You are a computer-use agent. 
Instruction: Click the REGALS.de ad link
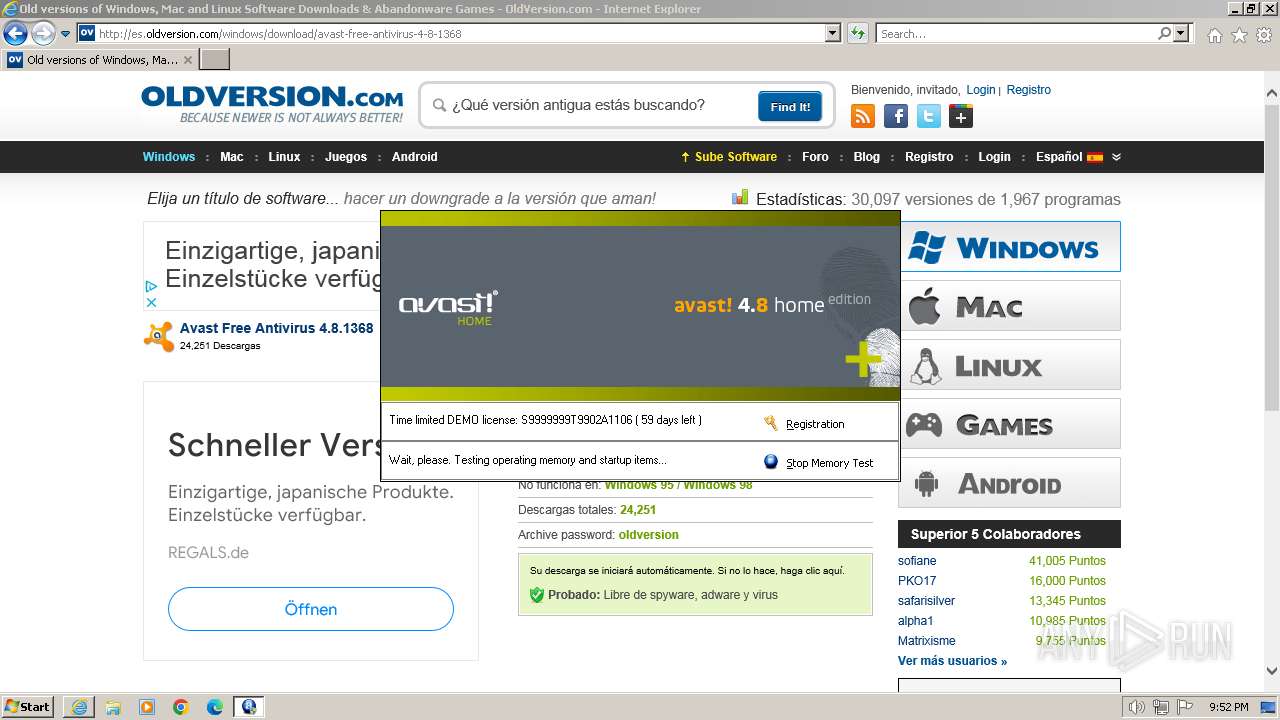click(x=208, y=552)
